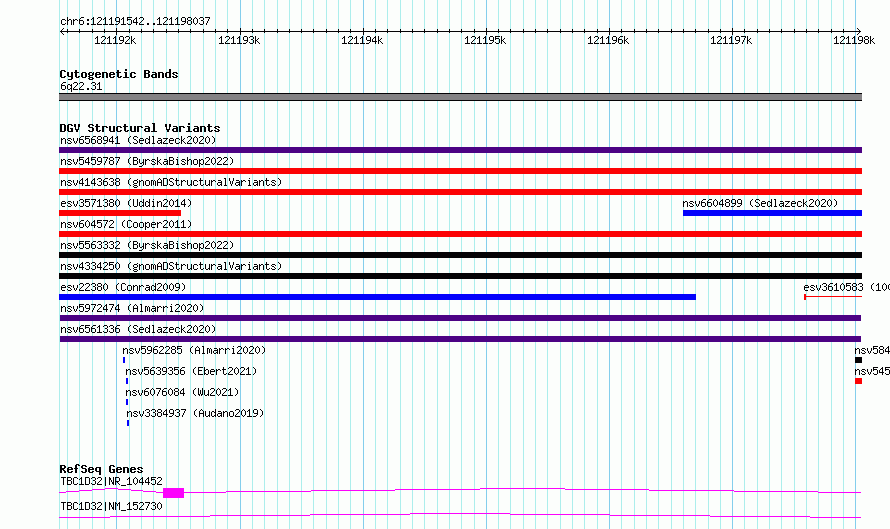Click the 6q22.31 band label

pos(81,86)
